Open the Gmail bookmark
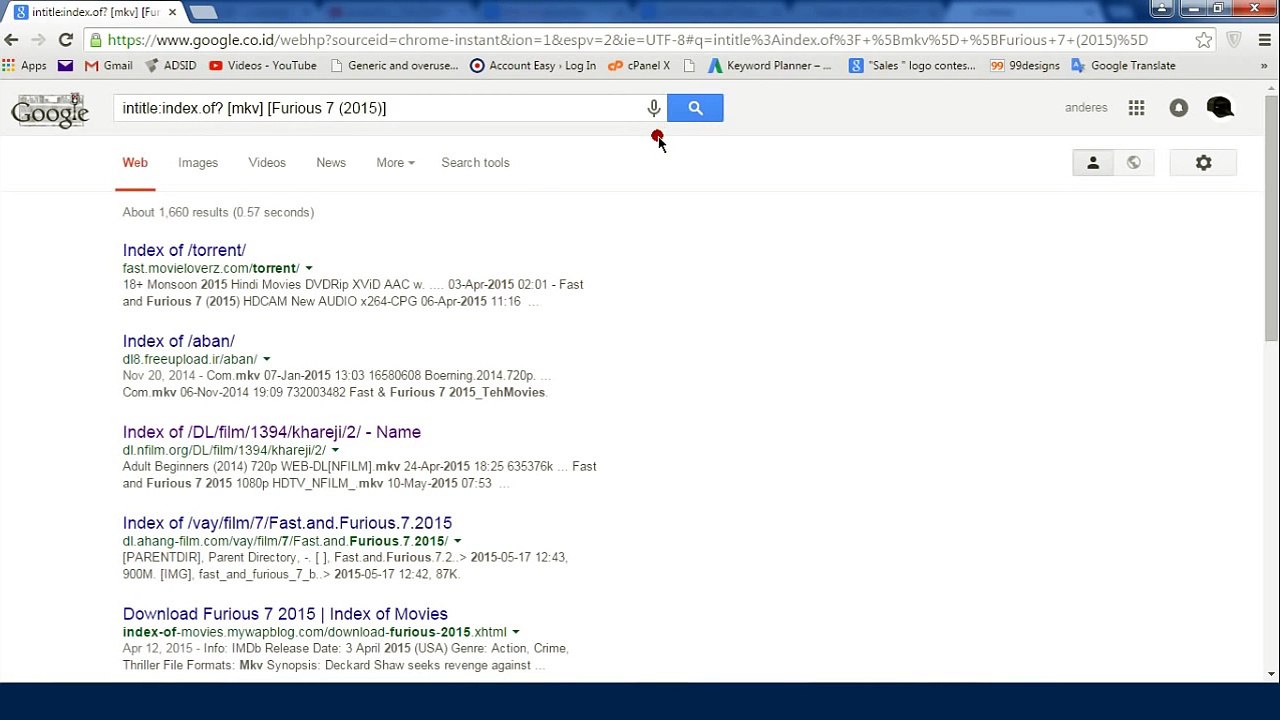 109,66
